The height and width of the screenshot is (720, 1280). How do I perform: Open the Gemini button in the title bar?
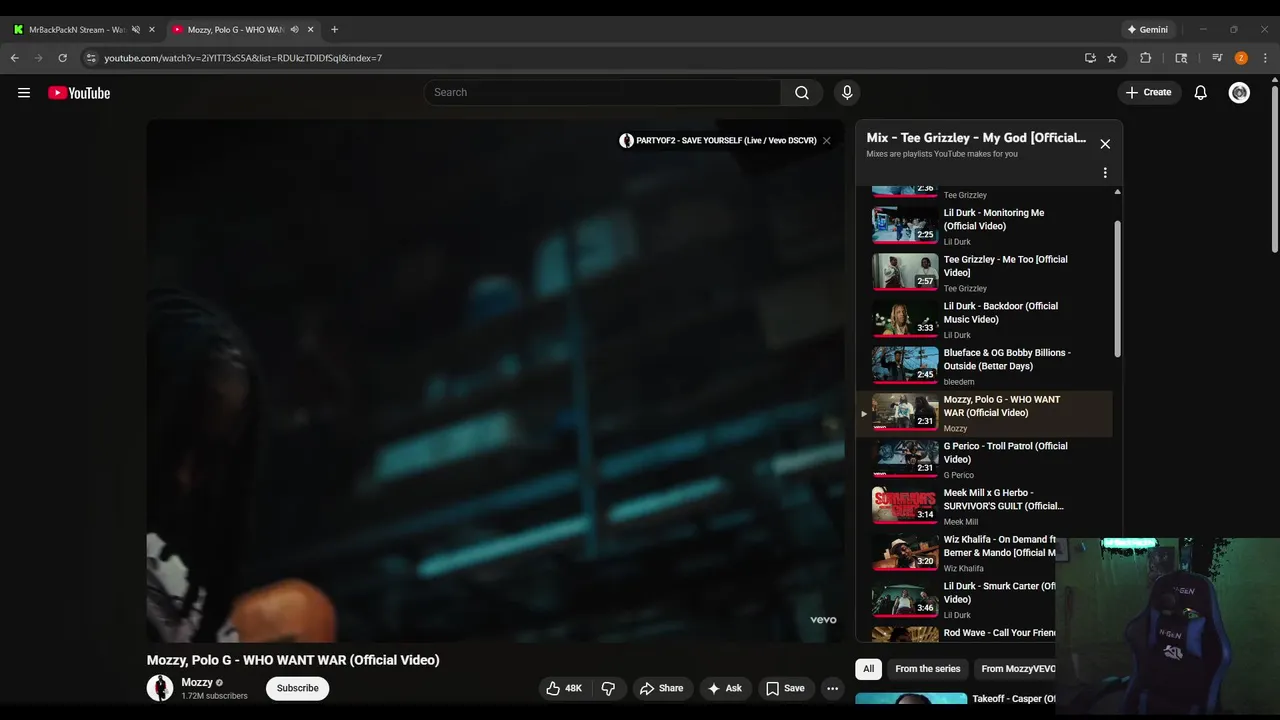pyautogui.click(x=1147, y=29)
